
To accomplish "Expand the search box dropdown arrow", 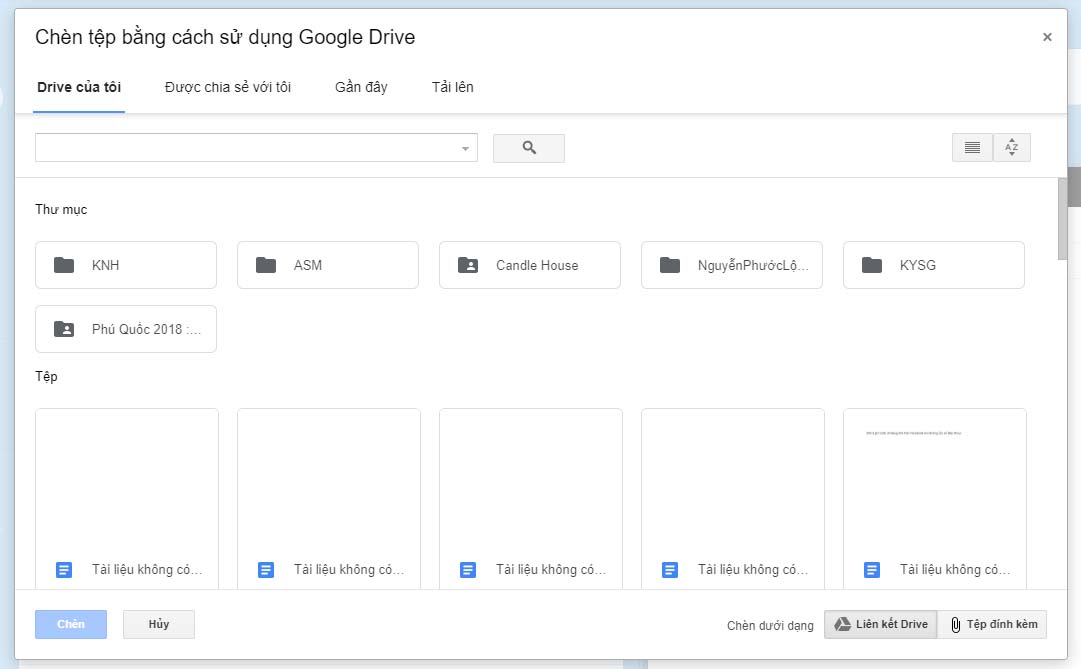I will 465,148.
